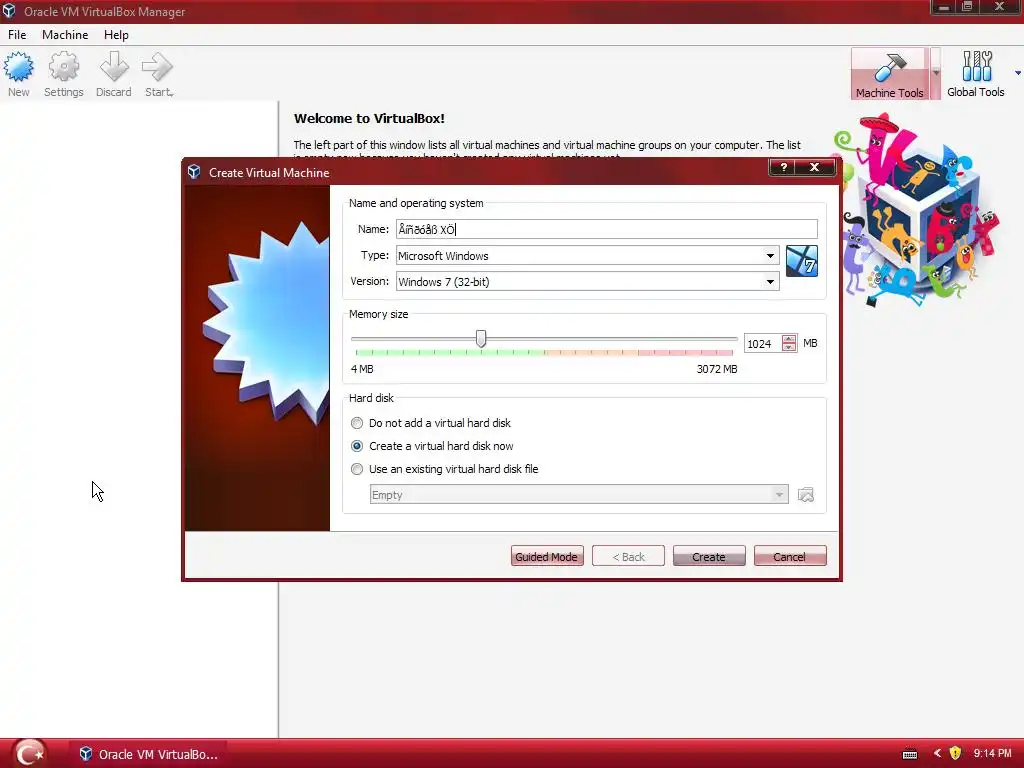Click the VirtualBox mascot cube illustration
Image resolution: width=1024 pixels, height=768 pixels.
(x=918, y=209)
